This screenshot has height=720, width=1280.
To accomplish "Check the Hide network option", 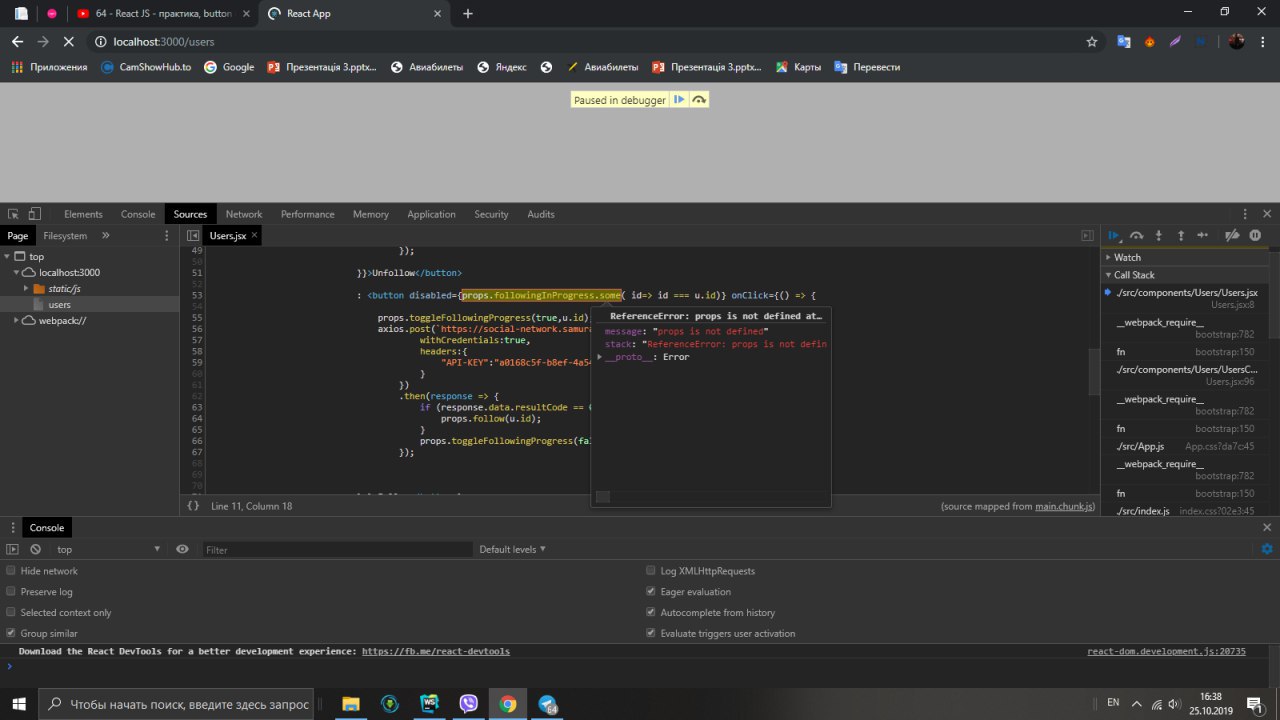I will 11,571.
